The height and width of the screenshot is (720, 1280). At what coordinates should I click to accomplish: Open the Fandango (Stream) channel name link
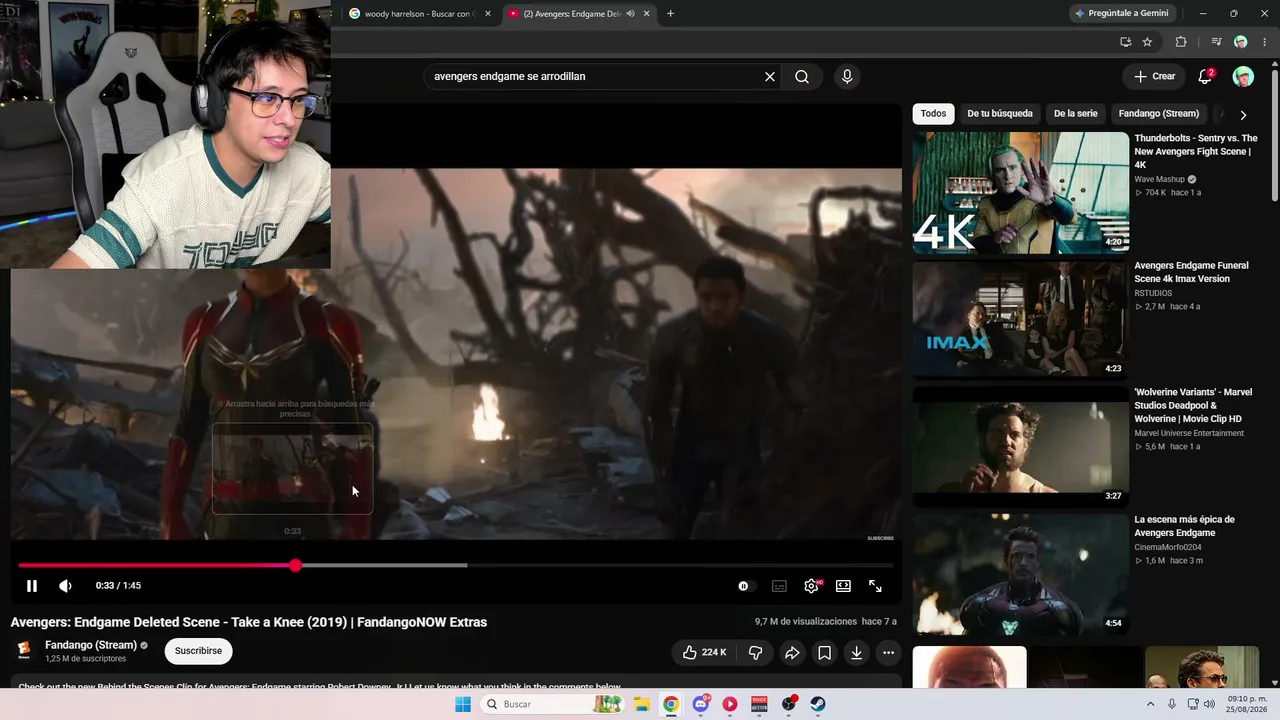point(91,645)
